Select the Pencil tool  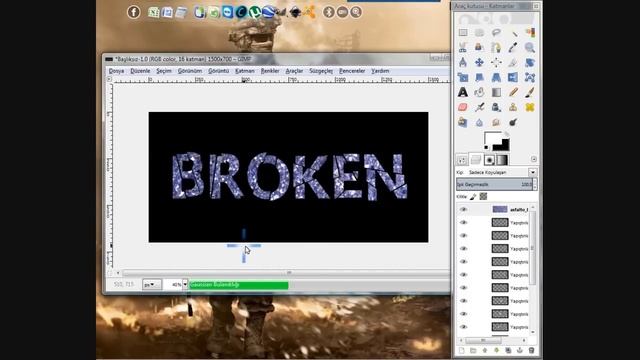pyautogui.click(x=513, y=92)
